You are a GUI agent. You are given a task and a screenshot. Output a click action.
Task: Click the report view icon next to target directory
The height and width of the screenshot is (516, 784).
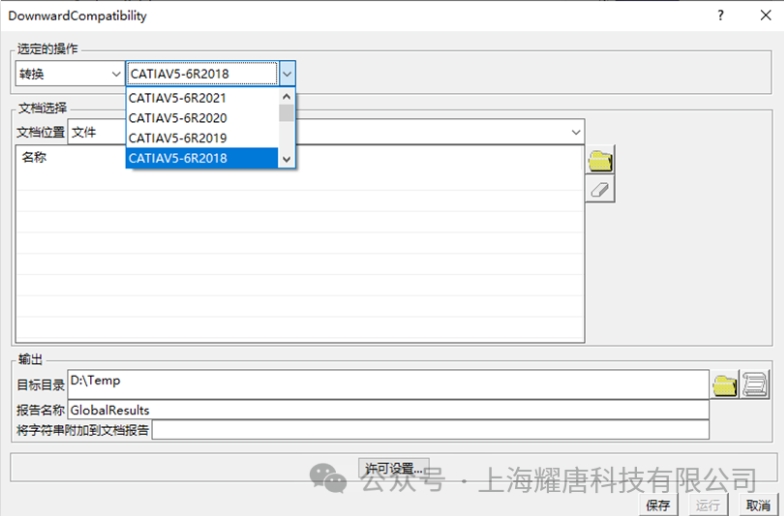[754, 384]
